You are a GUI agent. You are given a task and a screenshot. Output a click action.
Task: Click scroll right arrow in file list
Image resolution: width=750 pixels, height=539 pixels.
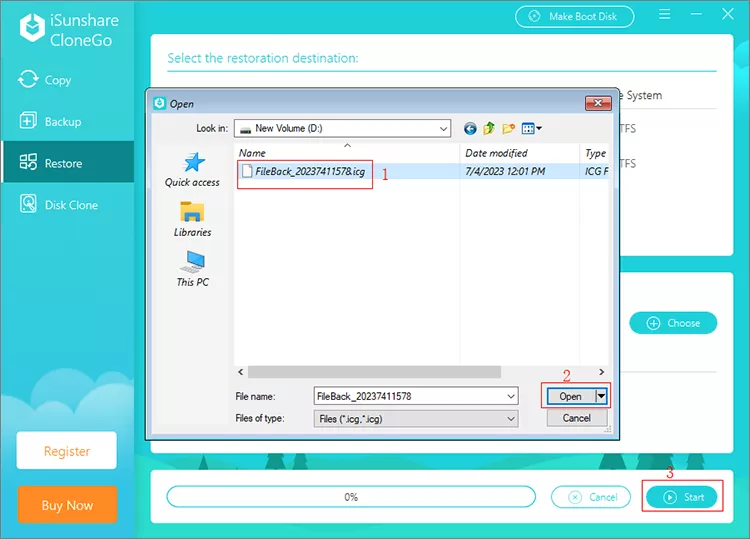tap(601, 372)
